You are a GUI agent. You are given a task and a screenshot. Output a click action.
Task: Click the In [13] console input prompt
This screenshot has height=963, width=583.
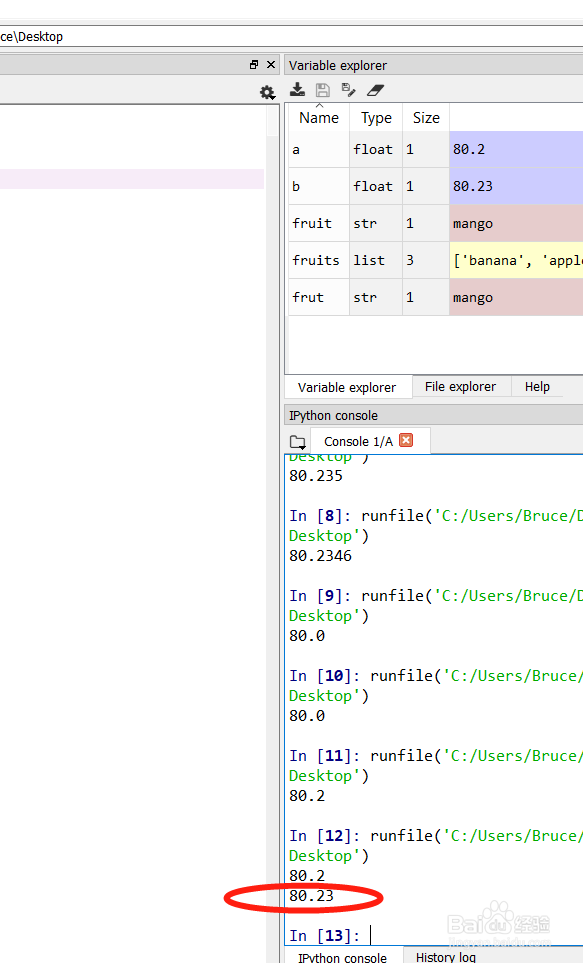coord(325,935)
